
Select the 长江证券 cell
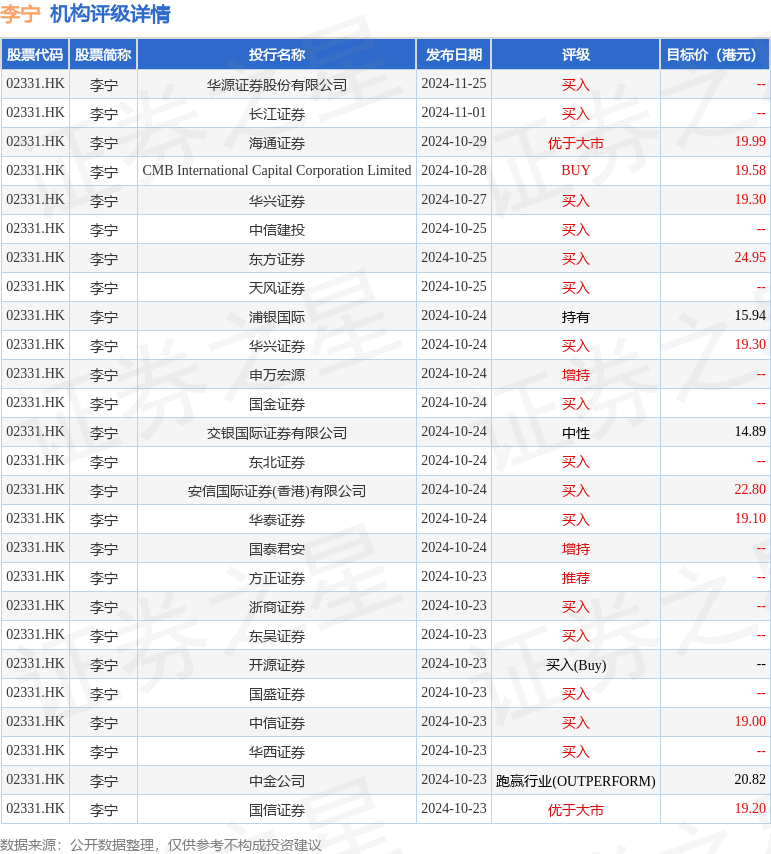[x=277, y=114]
